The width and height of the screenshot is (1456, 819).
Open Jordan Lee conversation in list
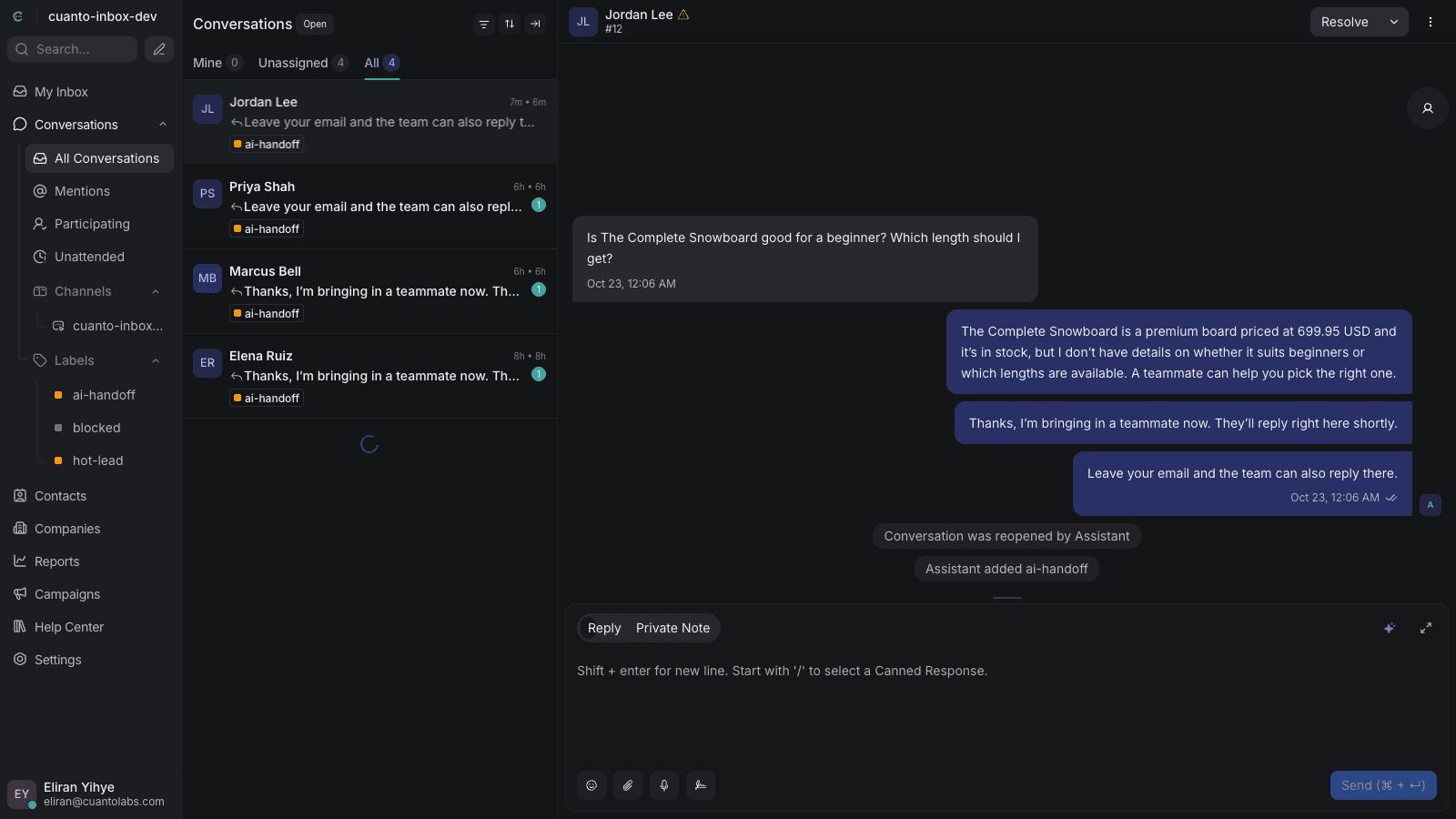[369, 122]
